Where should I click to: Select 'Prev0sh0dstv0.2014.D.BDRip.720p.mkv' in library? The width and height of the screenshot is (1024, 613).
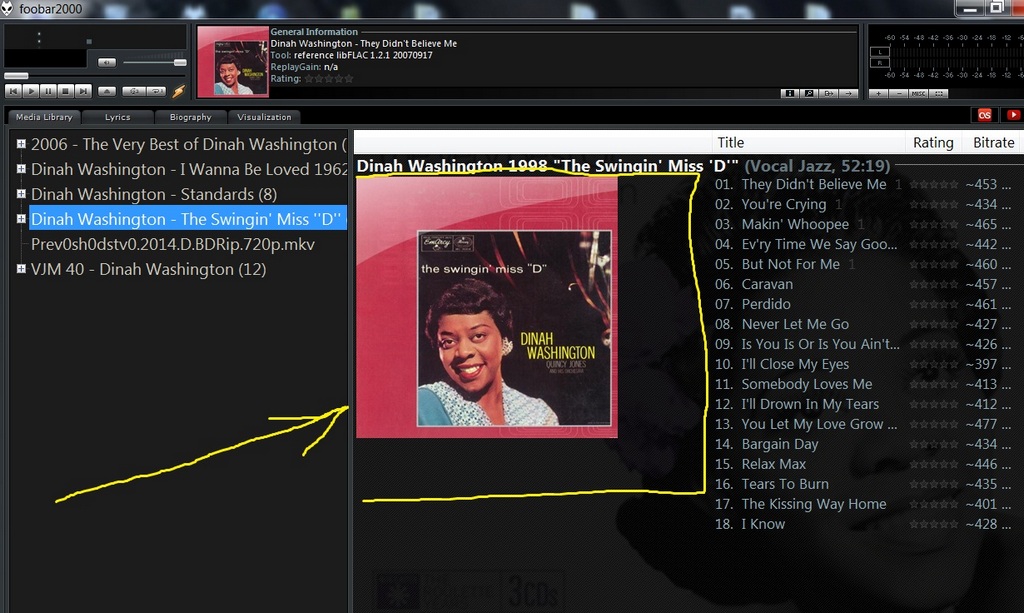pyautogui.click(x=172, y=244)
